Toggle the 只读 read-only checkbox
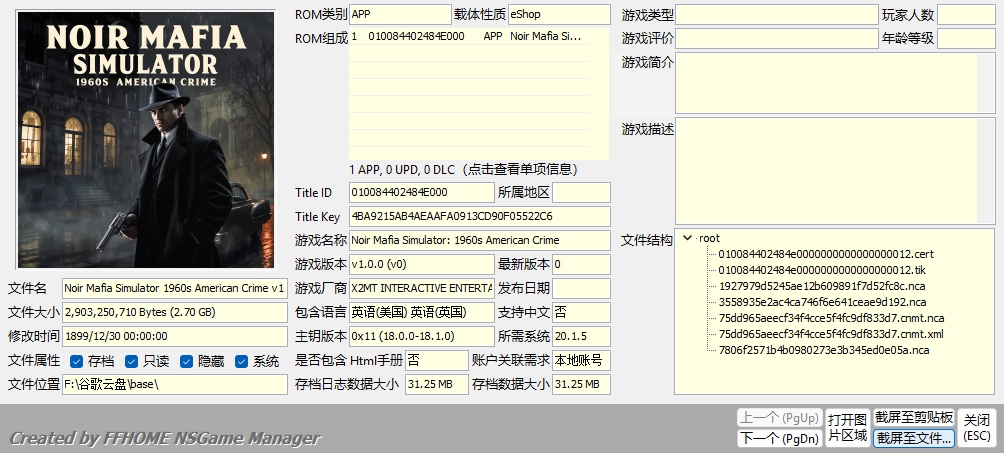This screenshot has width=1004, height=453. pyautogui.click(x=132, y=361)
